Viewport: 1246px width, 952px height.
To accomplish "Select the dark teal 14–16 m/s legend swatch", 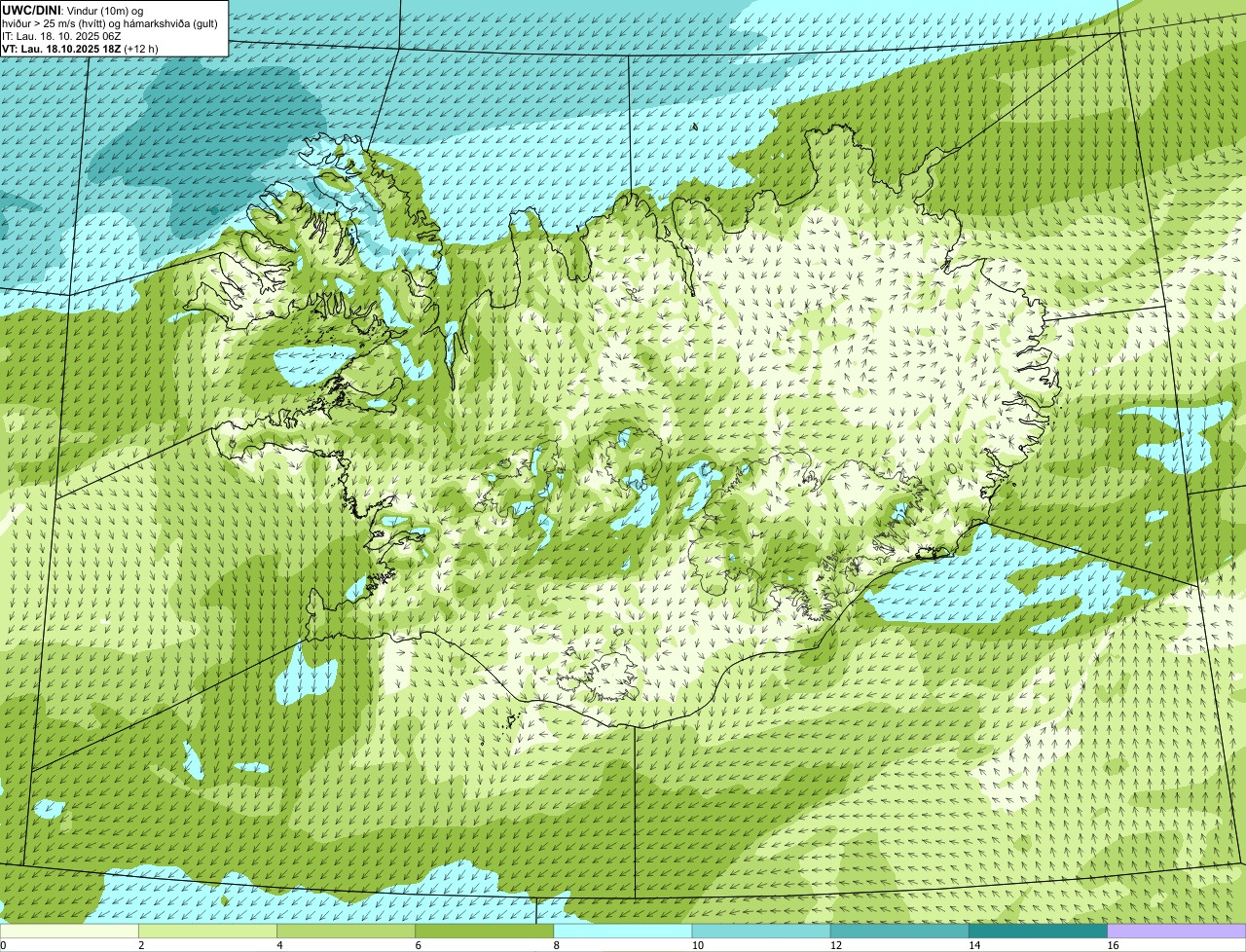I will coord(1039,932).
